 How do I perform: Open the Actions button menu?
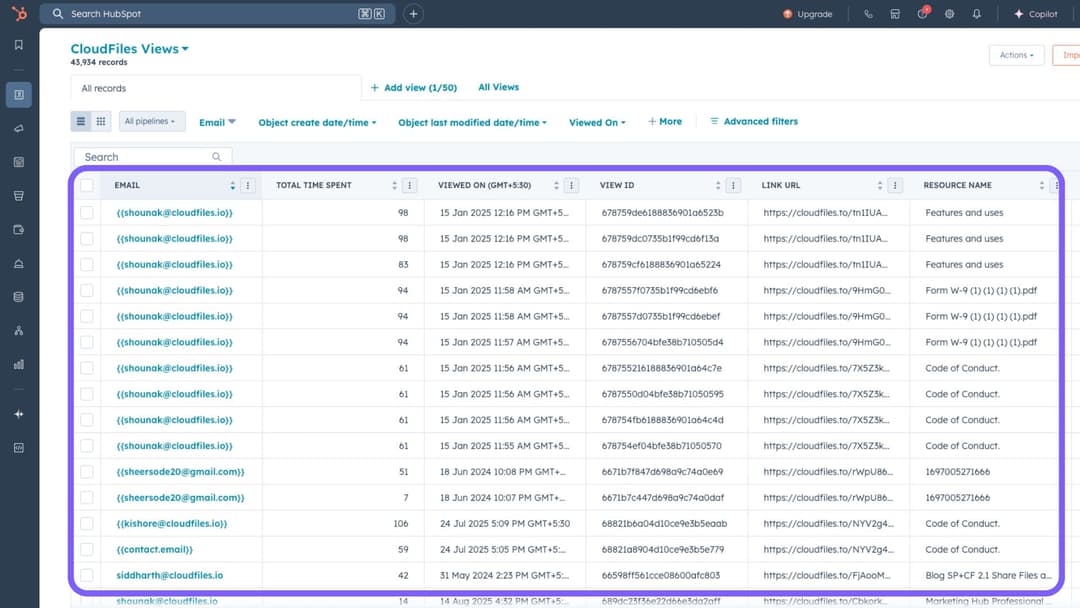point(1016,55)
